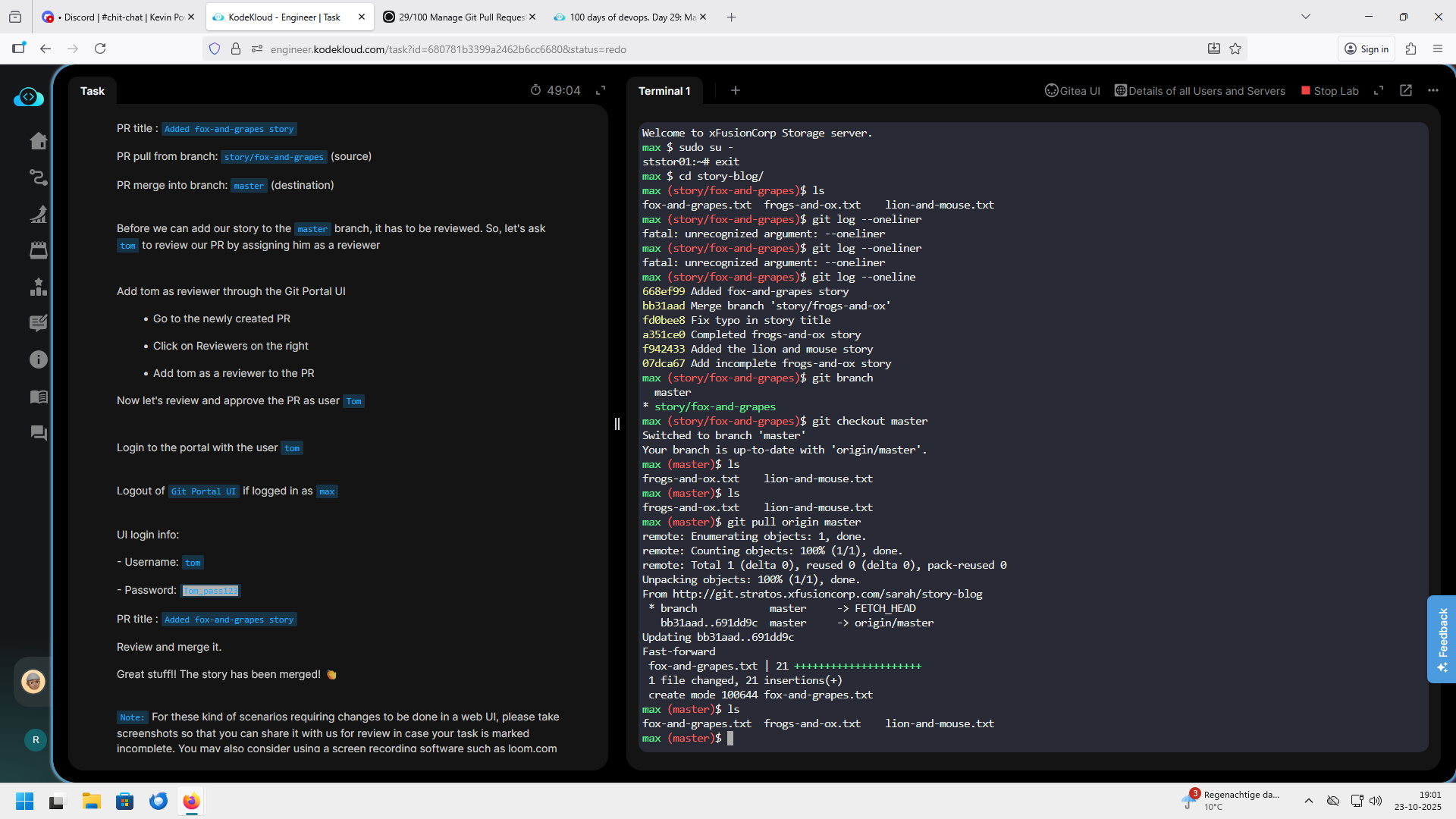Open the Gitea UI link
1456x819 pixels.
1072,91
